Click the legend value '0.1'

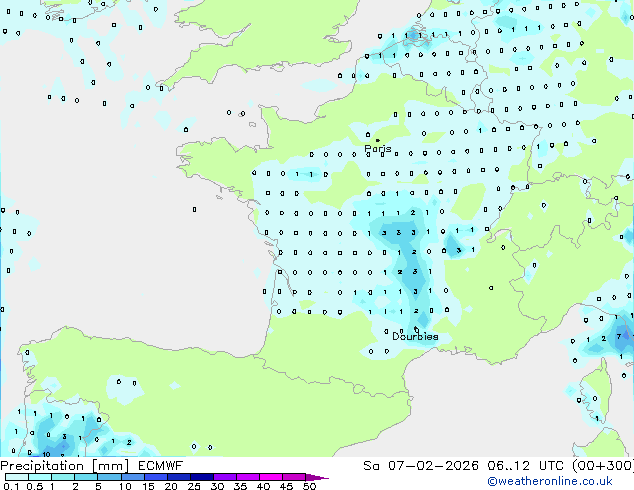pyautogui.click(x=11, y=486)
